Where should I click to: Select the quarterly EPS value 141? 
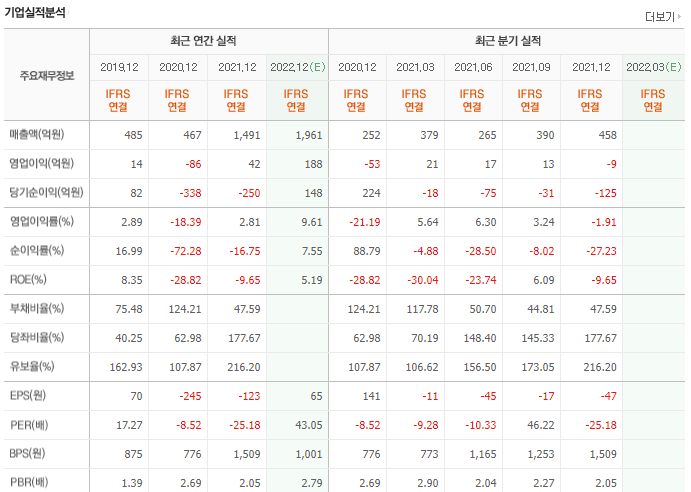click(x=372, y=396)
